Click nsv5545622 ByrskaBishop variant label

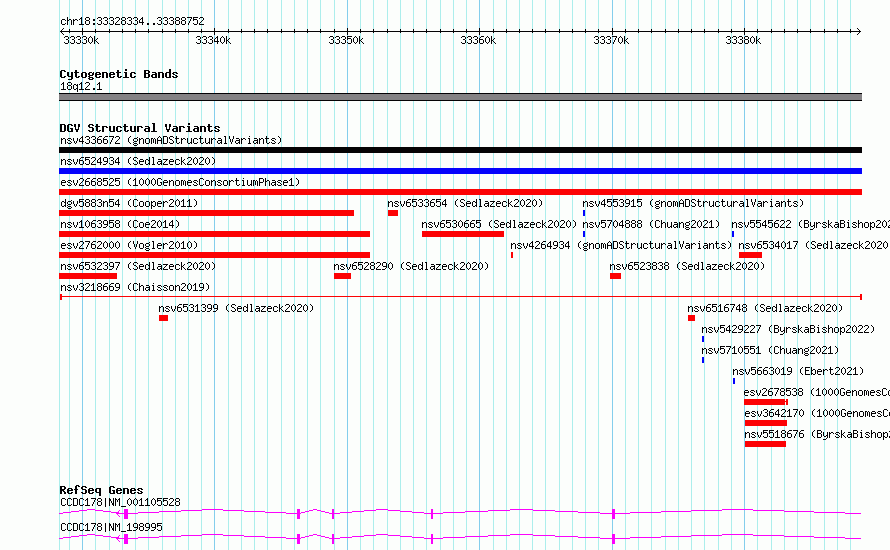[x=810, y=224]
